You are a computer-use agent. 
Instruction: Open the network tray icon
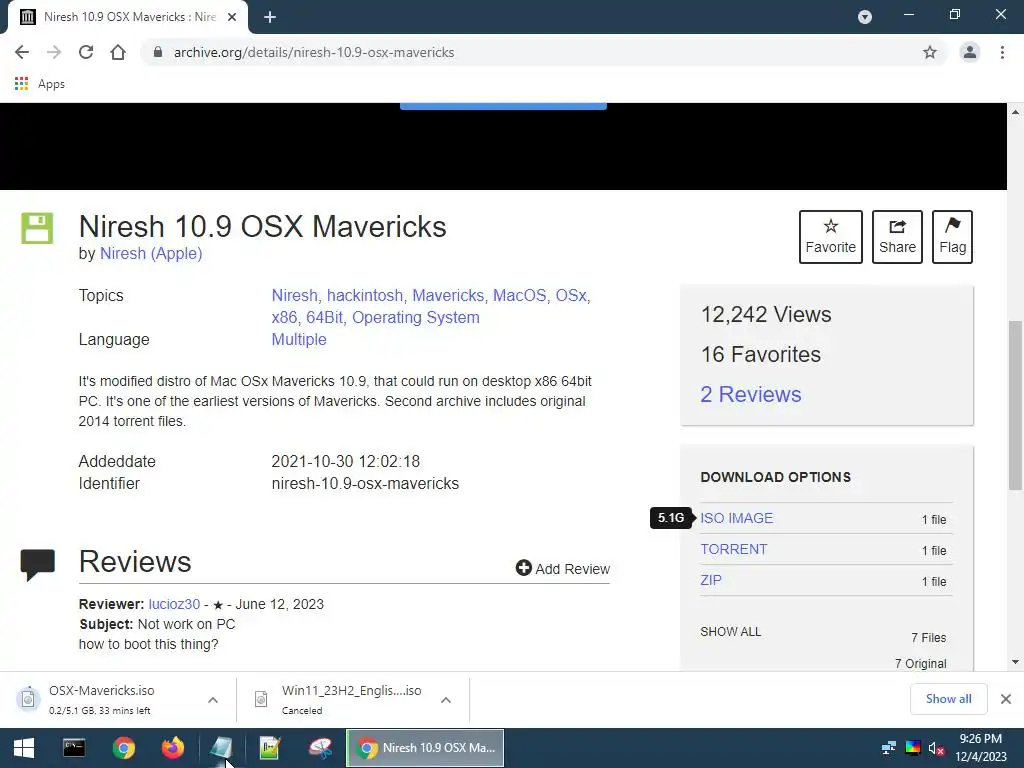click(x=889, y=748)
